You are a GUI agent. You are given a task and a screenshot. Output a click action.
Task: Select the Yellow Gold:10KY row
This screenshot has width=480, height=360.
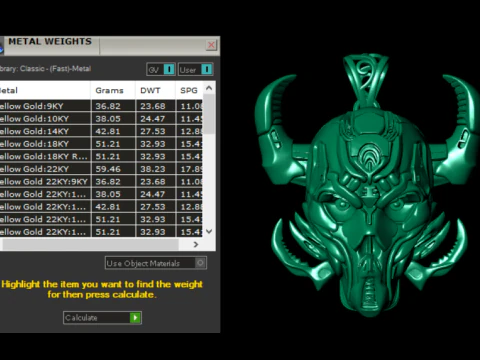101,119
